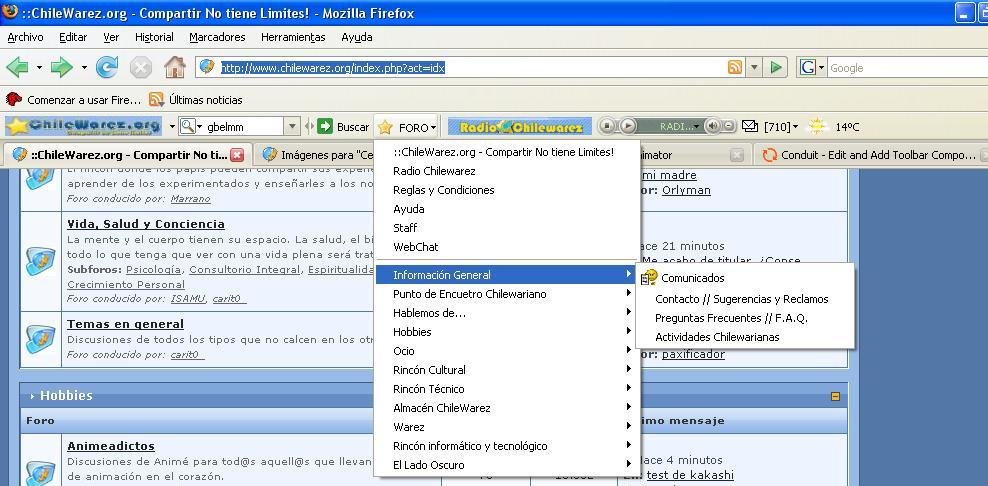Click the Temas en general forum icon

[x=41, y=339]
